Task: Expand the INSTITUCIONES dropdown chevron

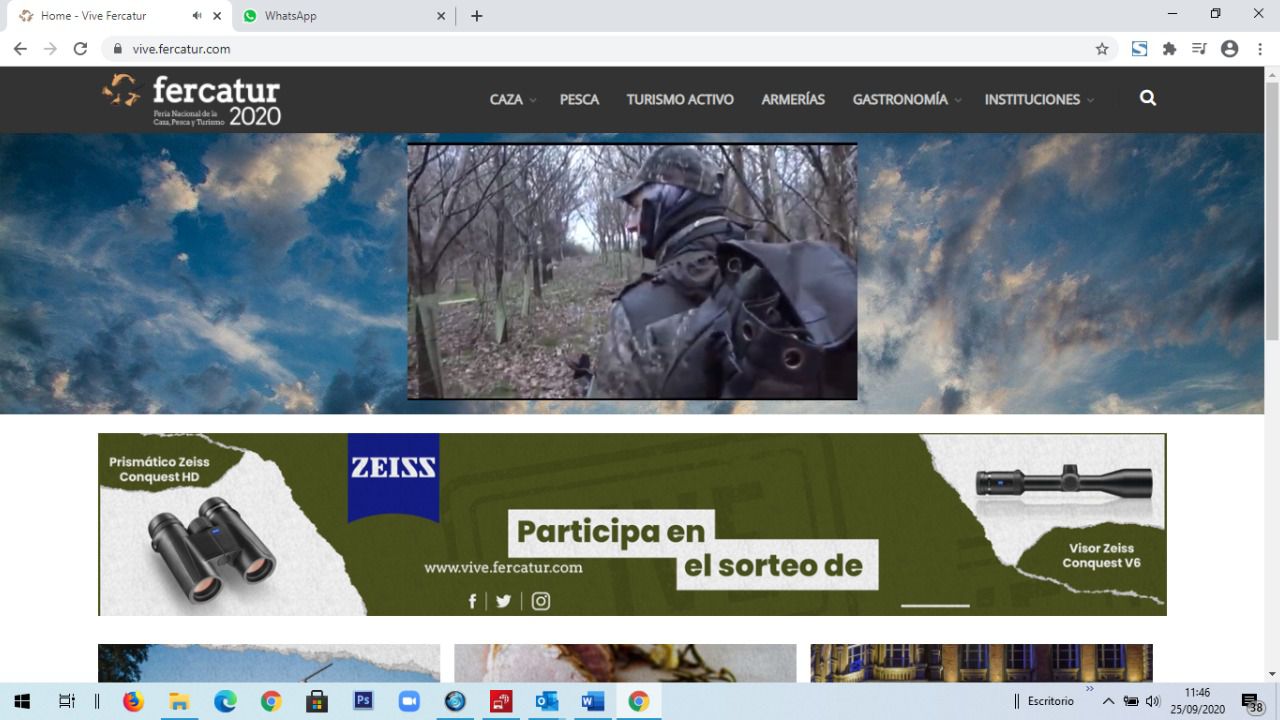Action: pyautogui.click(x=1090, y=100)
